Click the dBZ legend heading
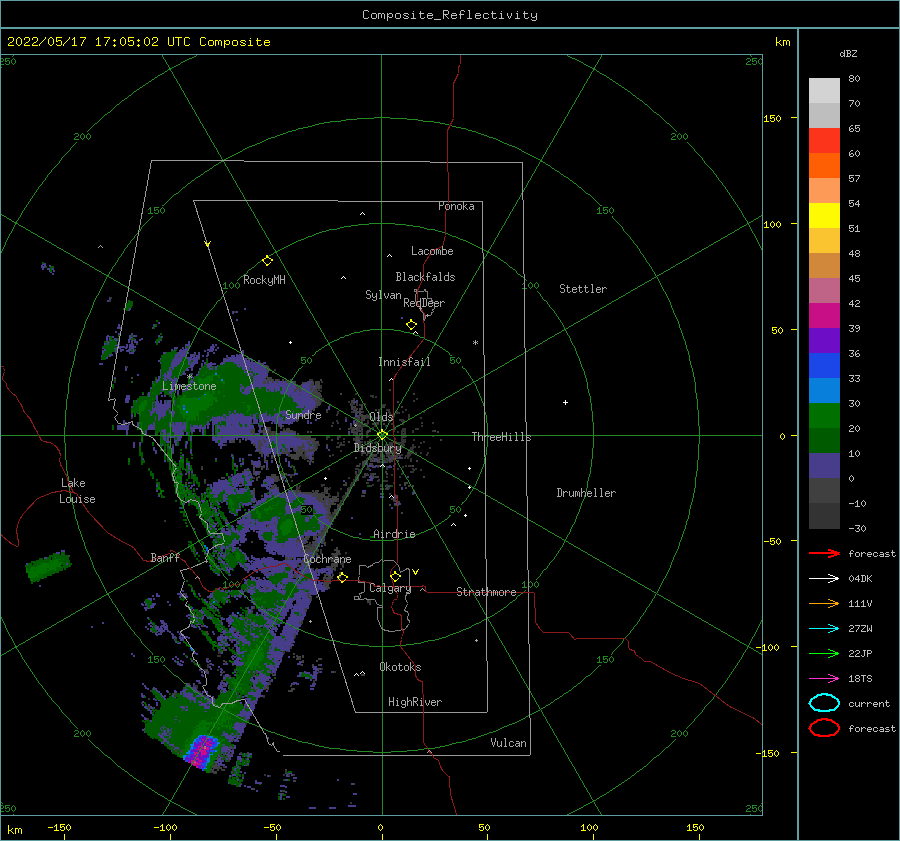This screenshot has height=841, width=900. (848, 54)
